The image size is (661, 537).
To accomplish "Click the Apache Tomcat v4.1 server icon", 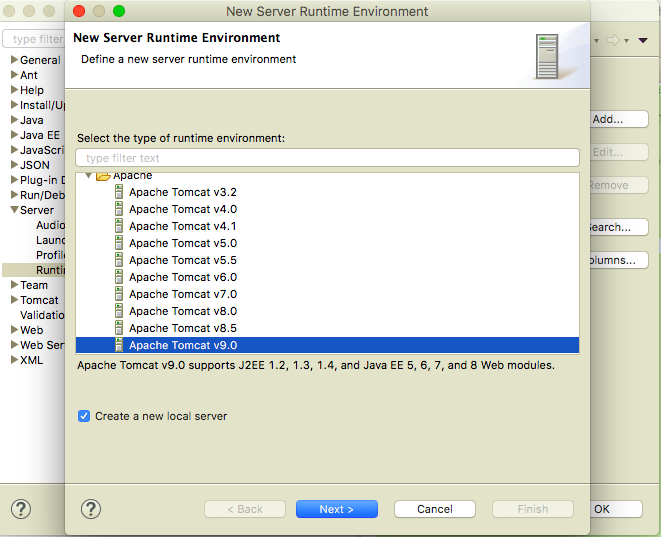I will pos(119,226).
